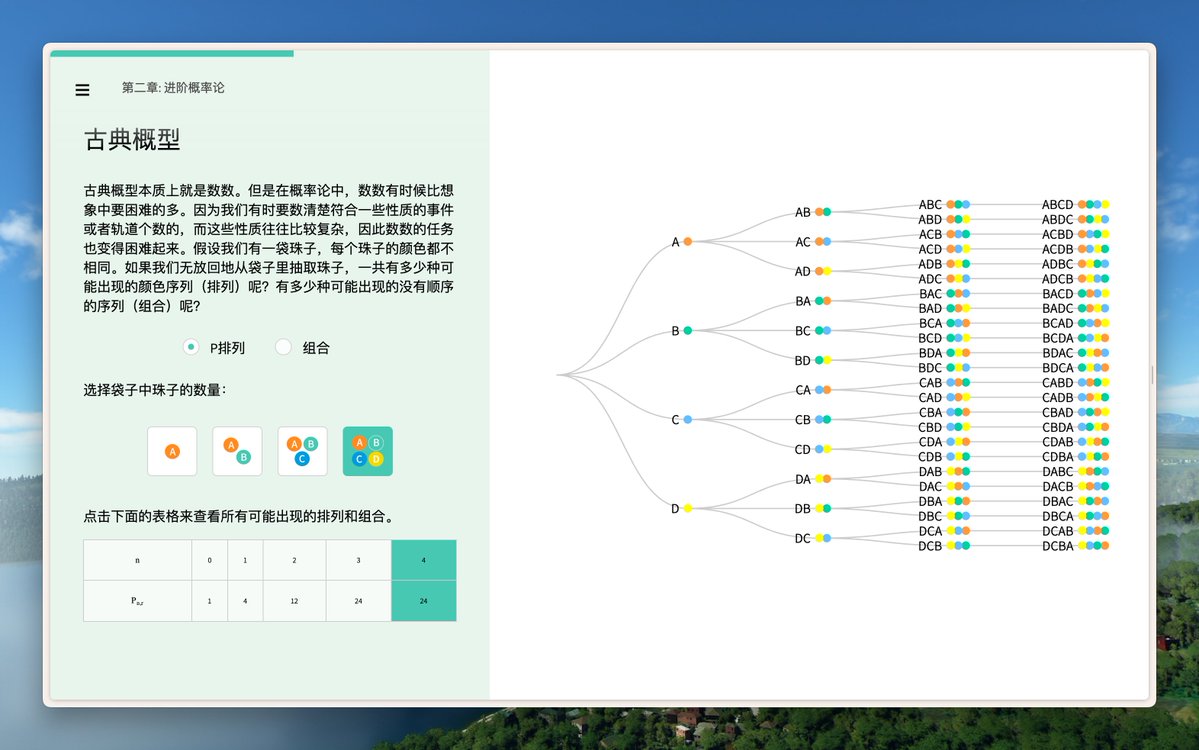Select the 组合 radio button

tap(283, 347)
